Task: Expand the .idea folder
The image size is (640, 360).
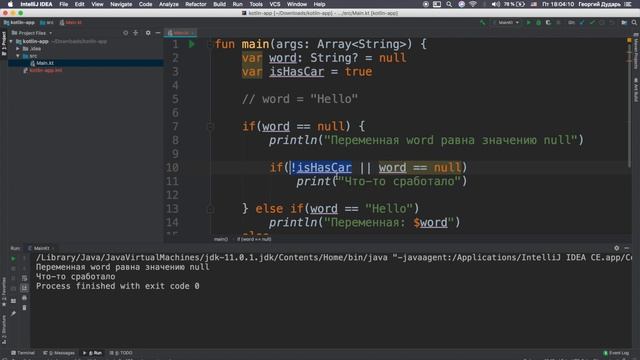Action: click(18, 49)
